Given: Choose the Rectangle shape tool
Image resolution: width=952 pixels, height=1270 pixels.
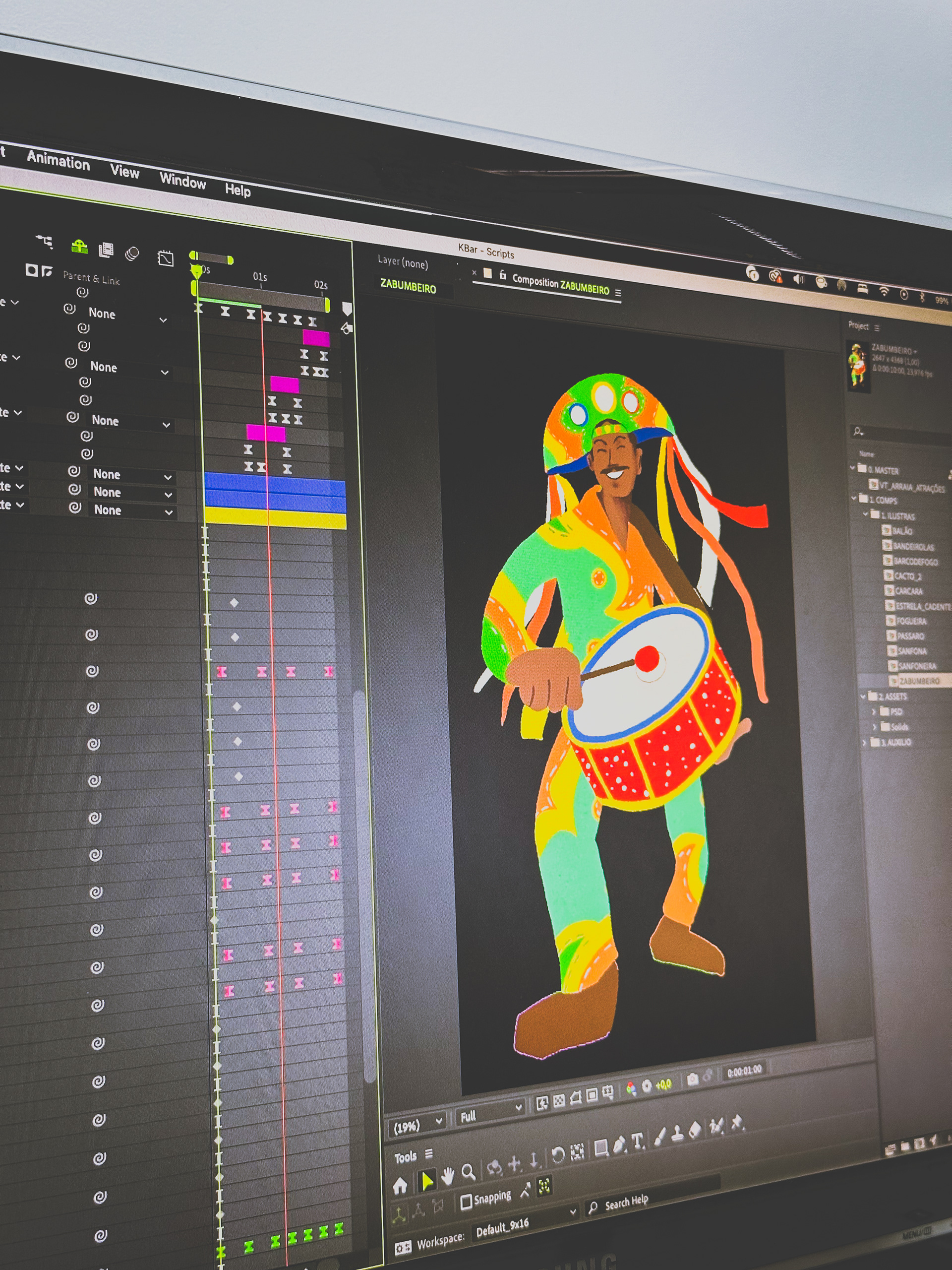Looking at the screenshot, I should click(601, 1147).
